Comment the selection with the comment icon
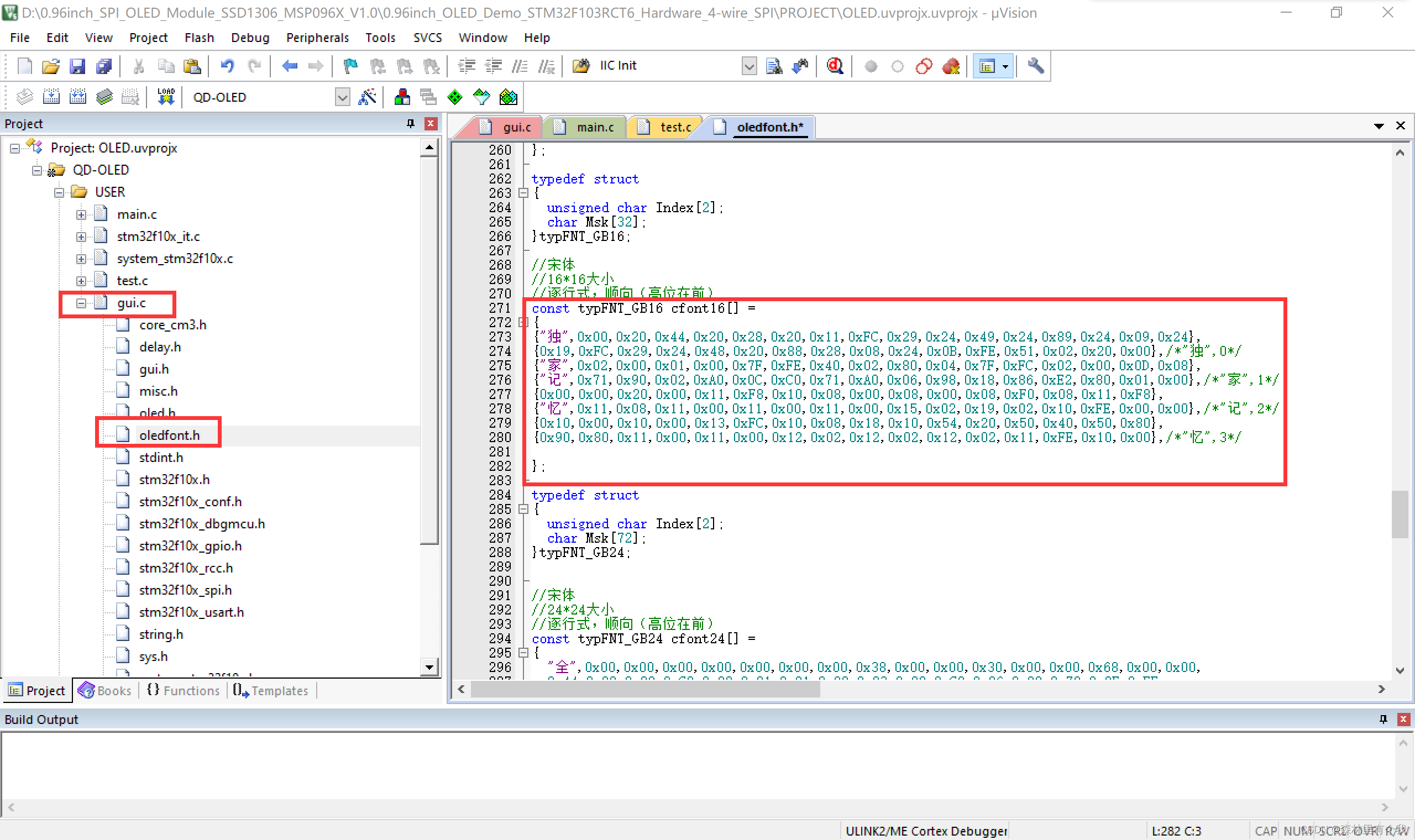The image size is (1415, 840). (x=520, y=66)
